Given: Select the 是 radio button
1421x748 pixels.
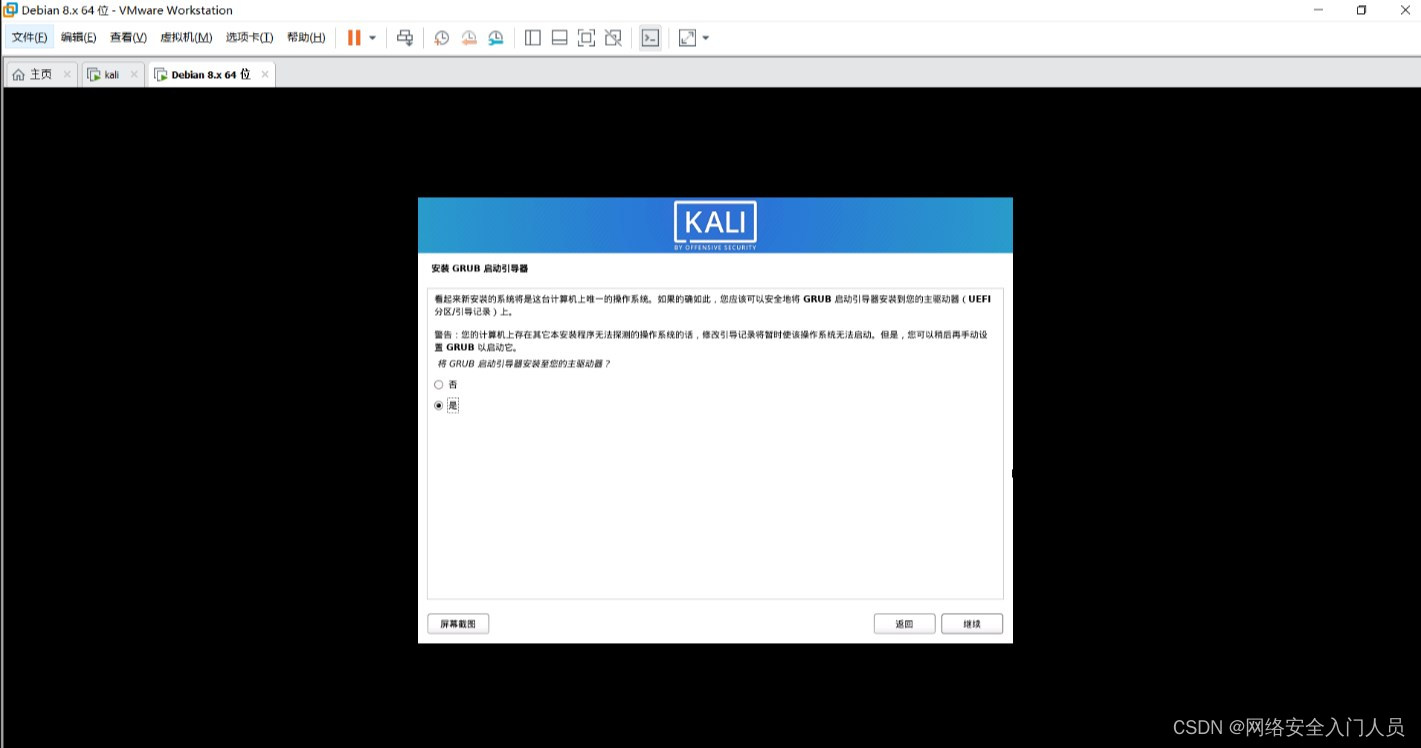Looking at the screenshot, I should click(438, 405).
